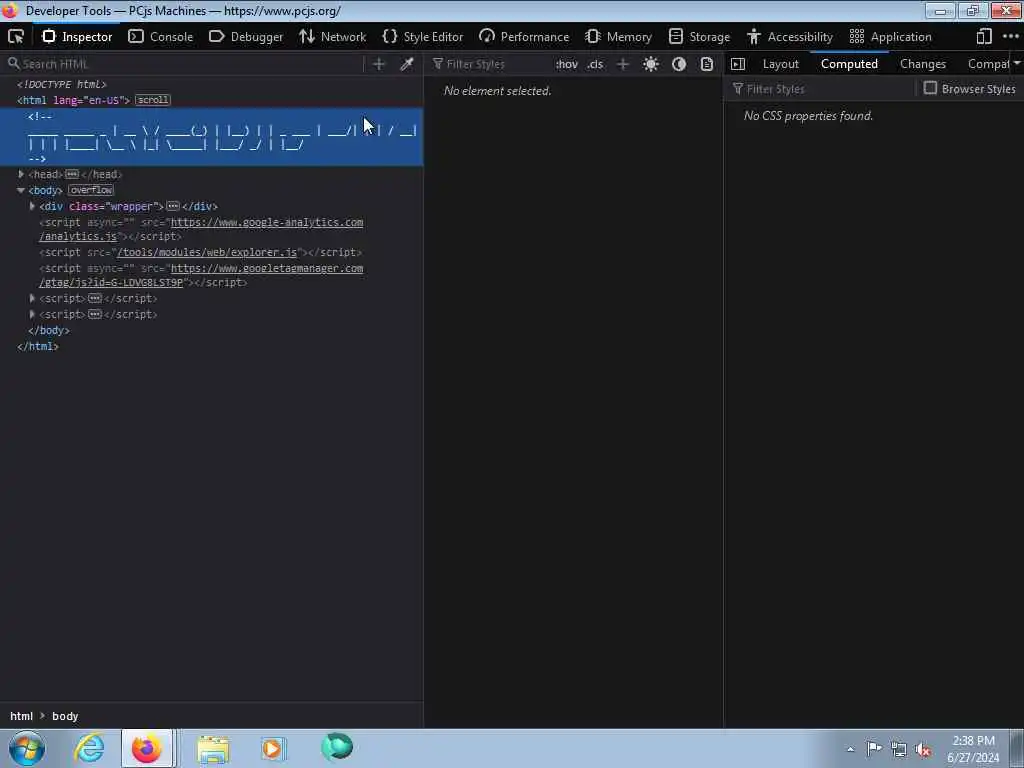Expand the second collapsed script node
Image resolution: width=1024 pixels, height=768 pixels.
click(x=32, y=314)
